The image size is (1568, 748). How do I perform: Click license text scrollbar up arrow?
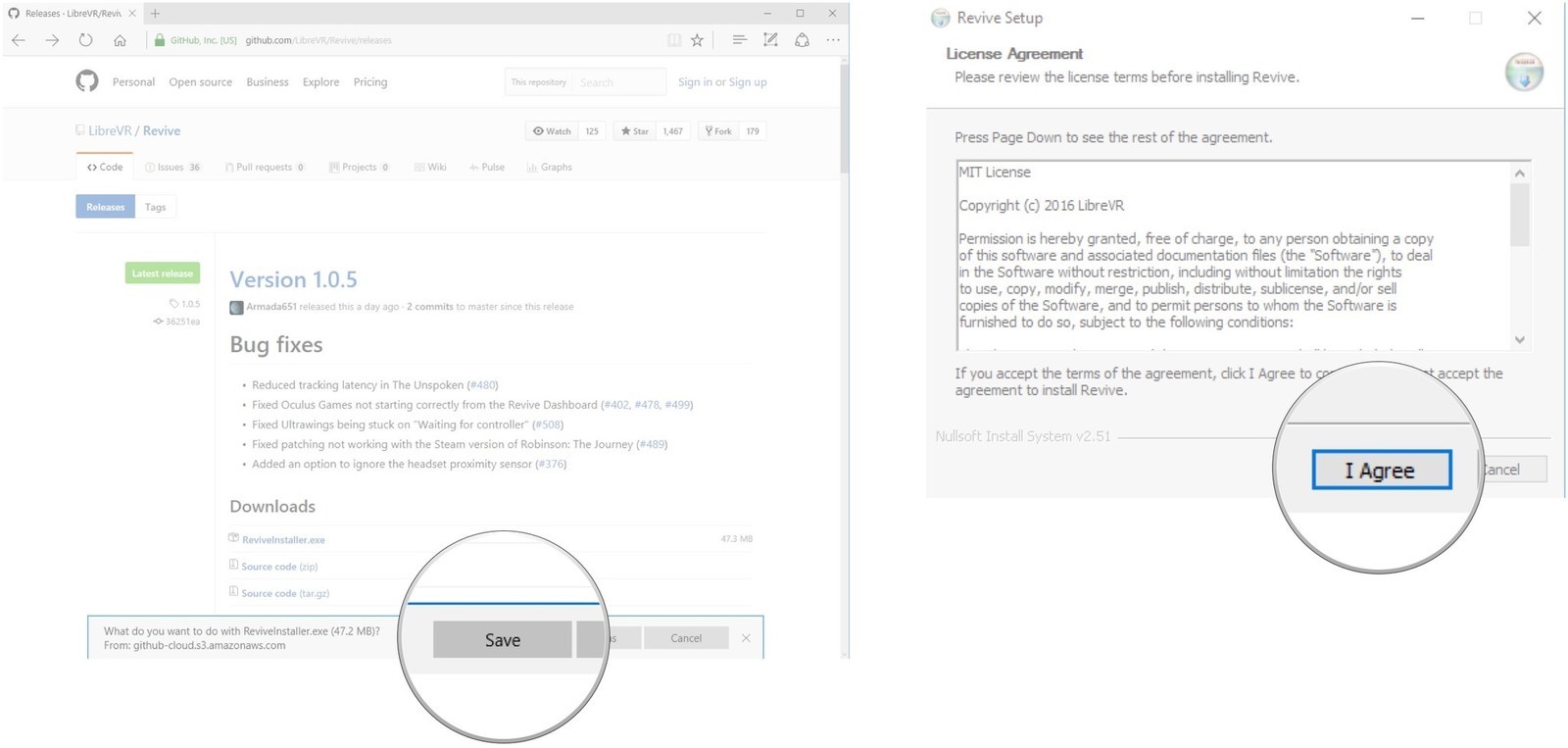(1520, 173)
